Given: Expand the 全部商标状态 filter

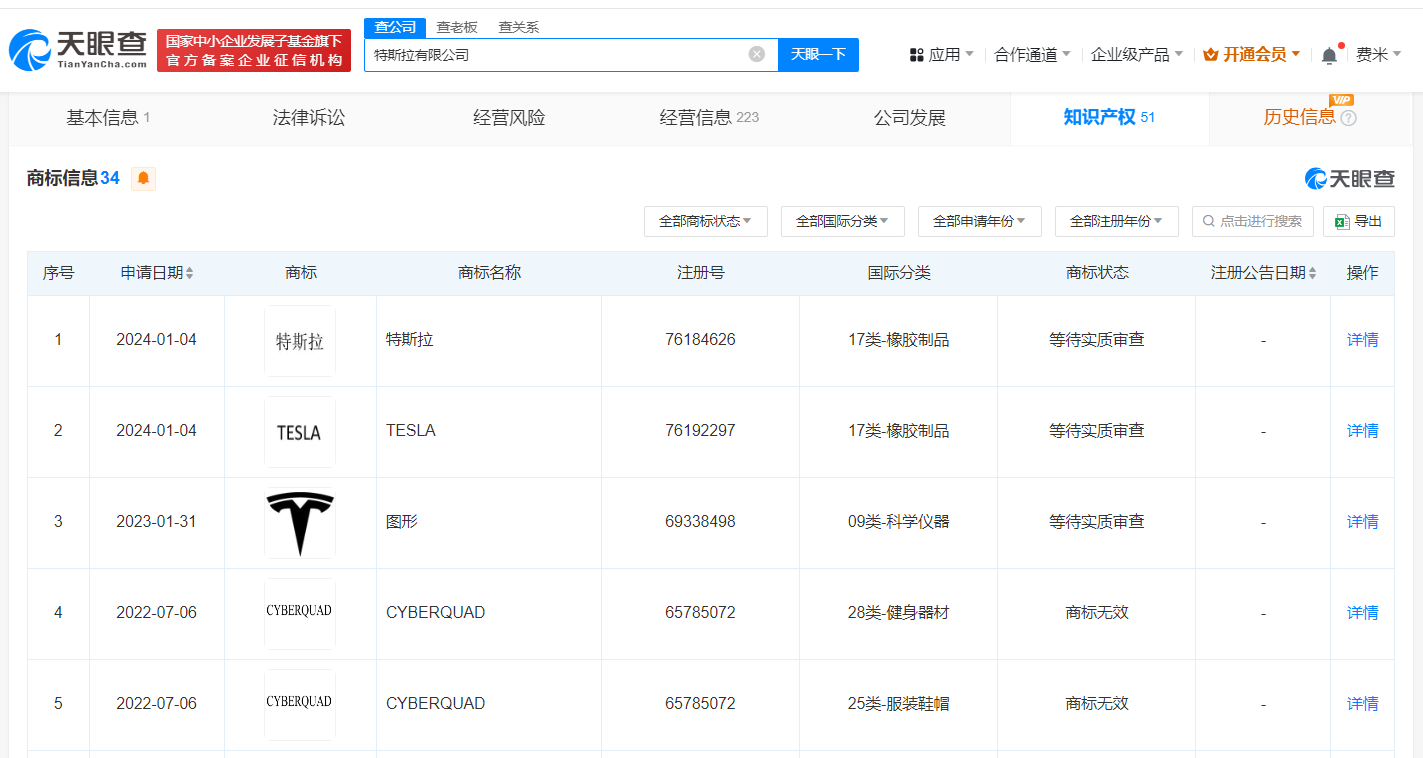Looking at the screenshot, I should pyautogui.click(x=705, y=221).
